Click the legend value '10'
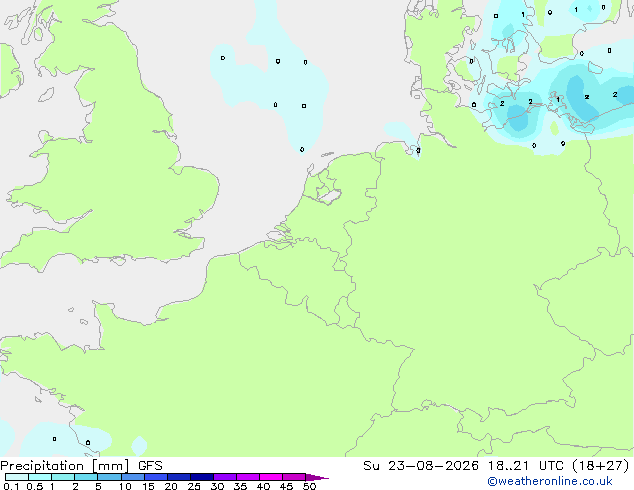Viewport: 634px width, 490px height. (x=125, y=486)
